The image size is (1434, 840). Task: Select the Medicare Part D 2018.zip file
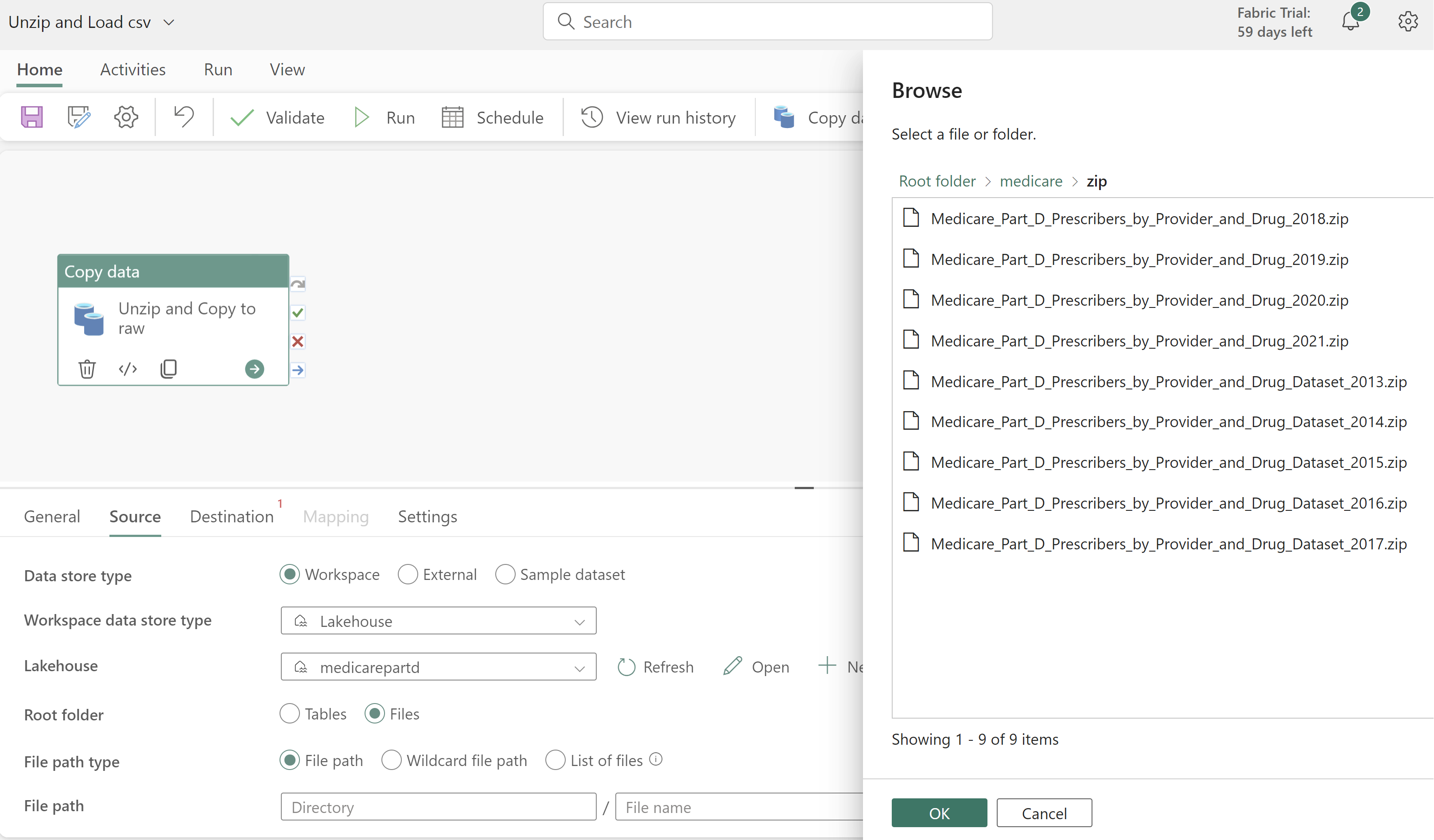tap(1139, 219)
